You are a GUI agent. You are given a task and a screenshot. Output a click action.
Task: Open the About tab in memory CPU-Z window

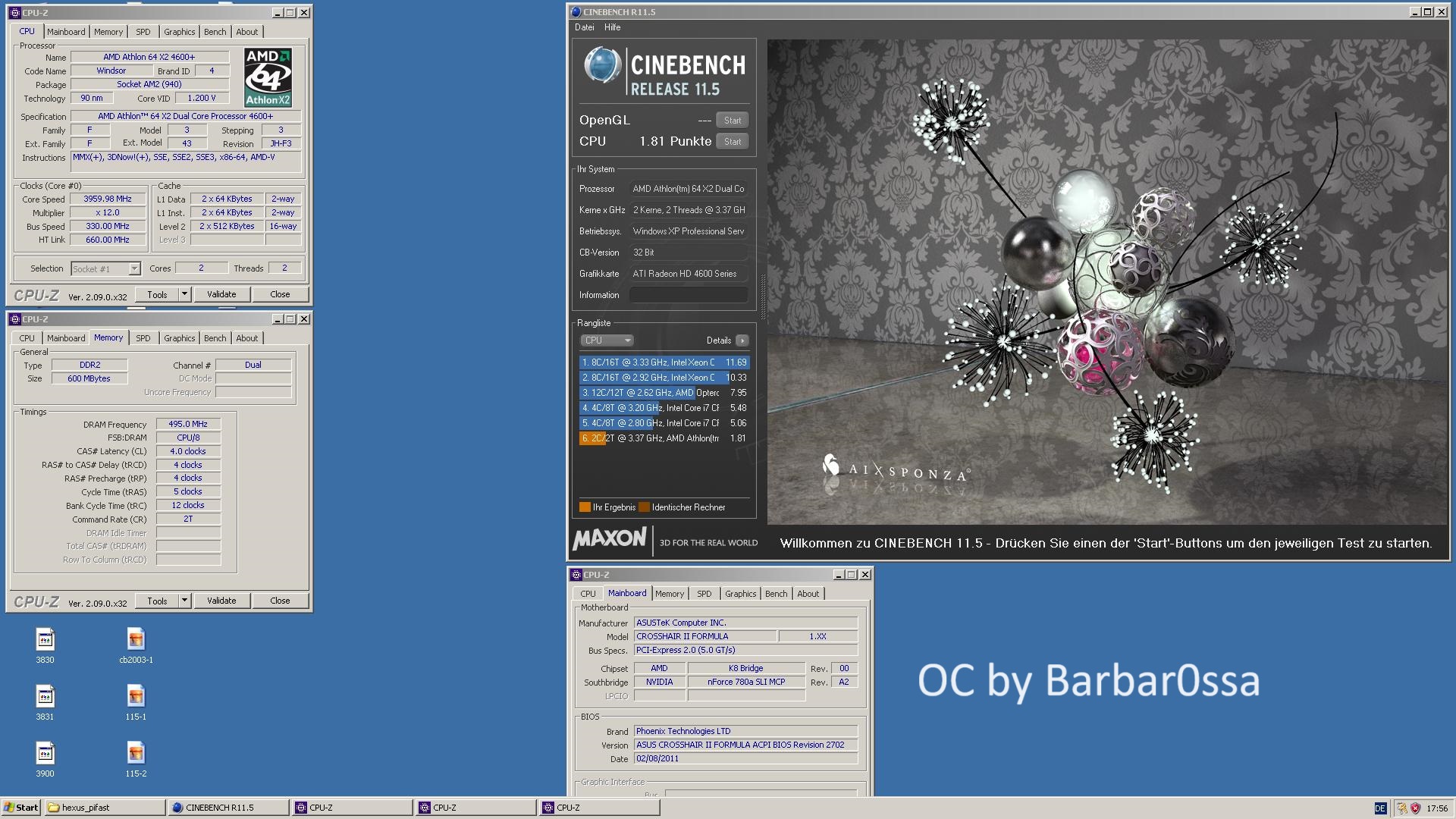[247, 338]
